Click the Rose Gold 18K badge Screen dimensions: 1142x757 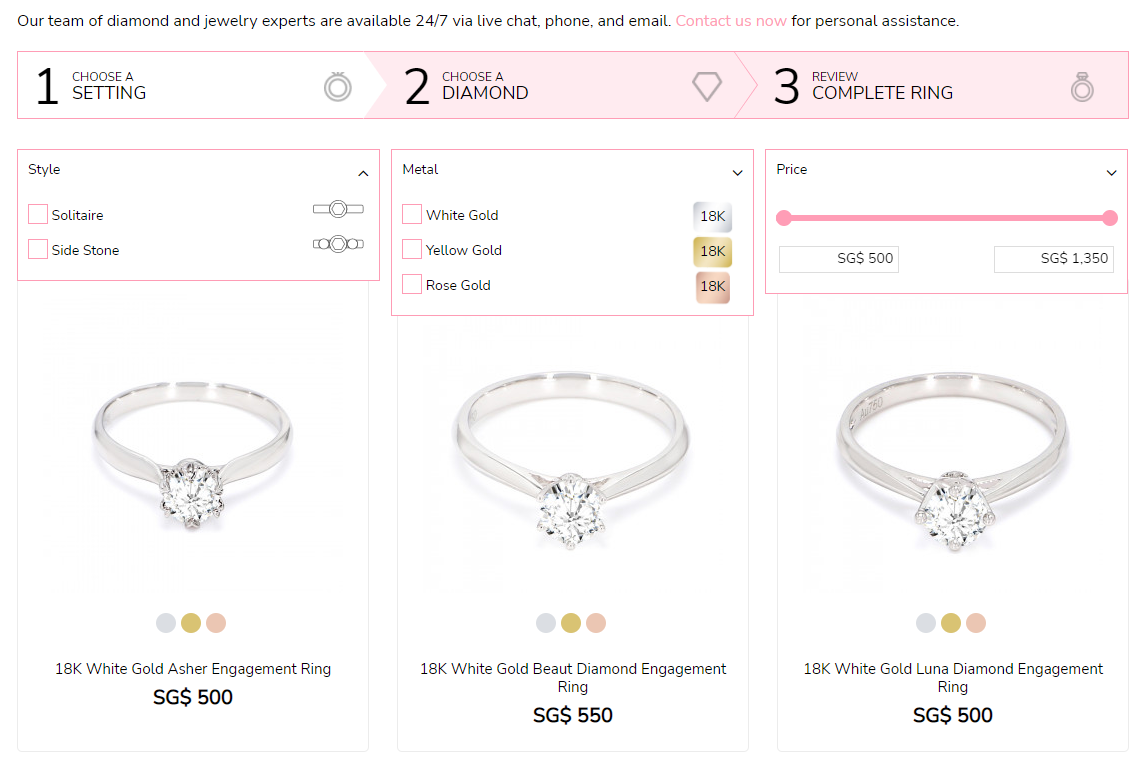pyautogui.click(x=712, y=286)
